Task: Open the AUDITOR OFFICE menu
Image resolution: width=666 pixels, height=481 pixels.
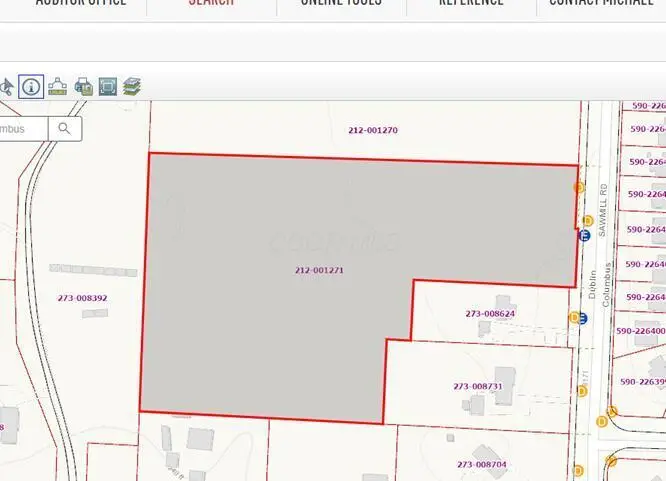Action: point(81,2)
